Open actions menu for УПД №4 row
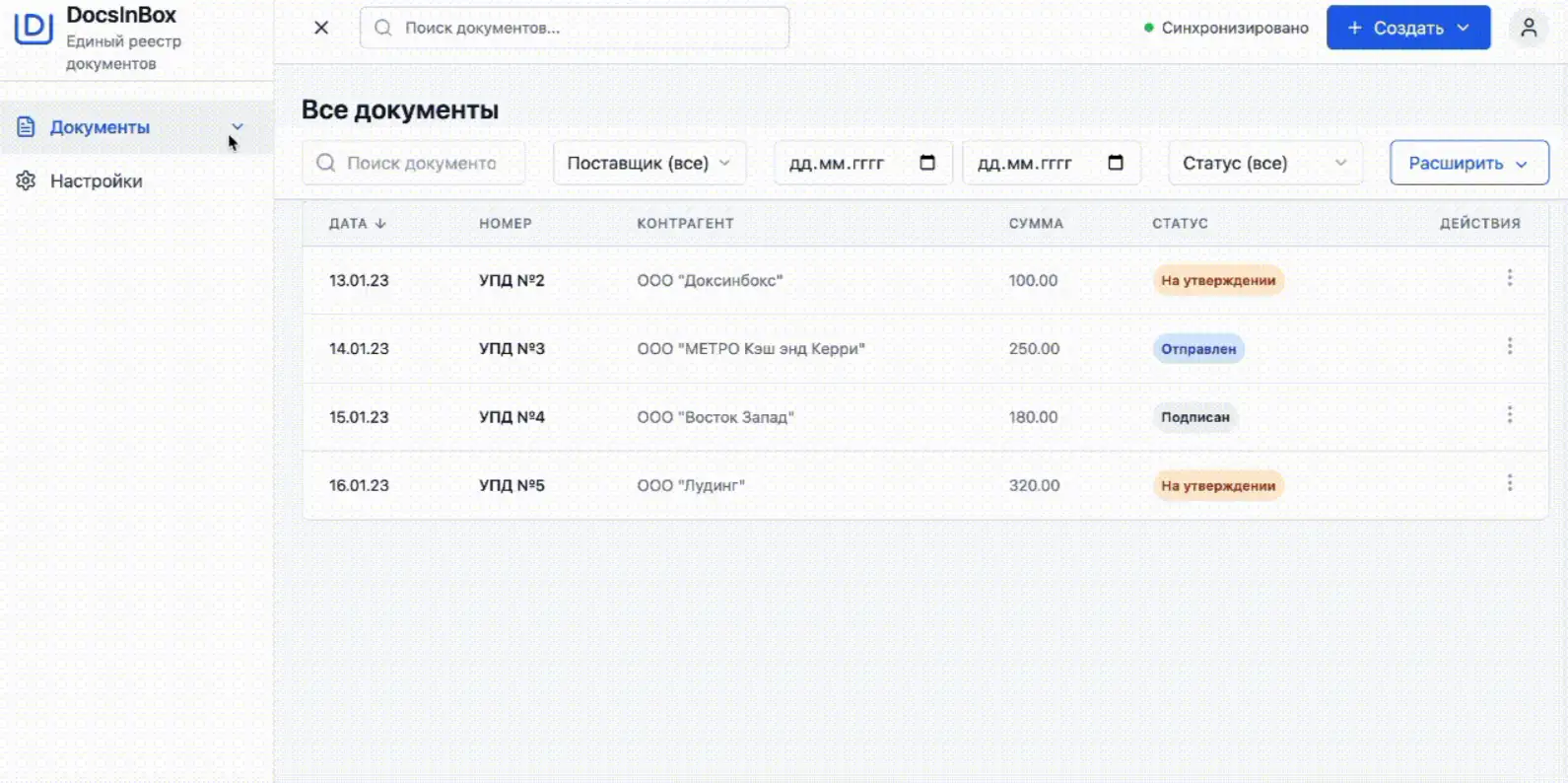1568x783 pixels. [1509, 414]
